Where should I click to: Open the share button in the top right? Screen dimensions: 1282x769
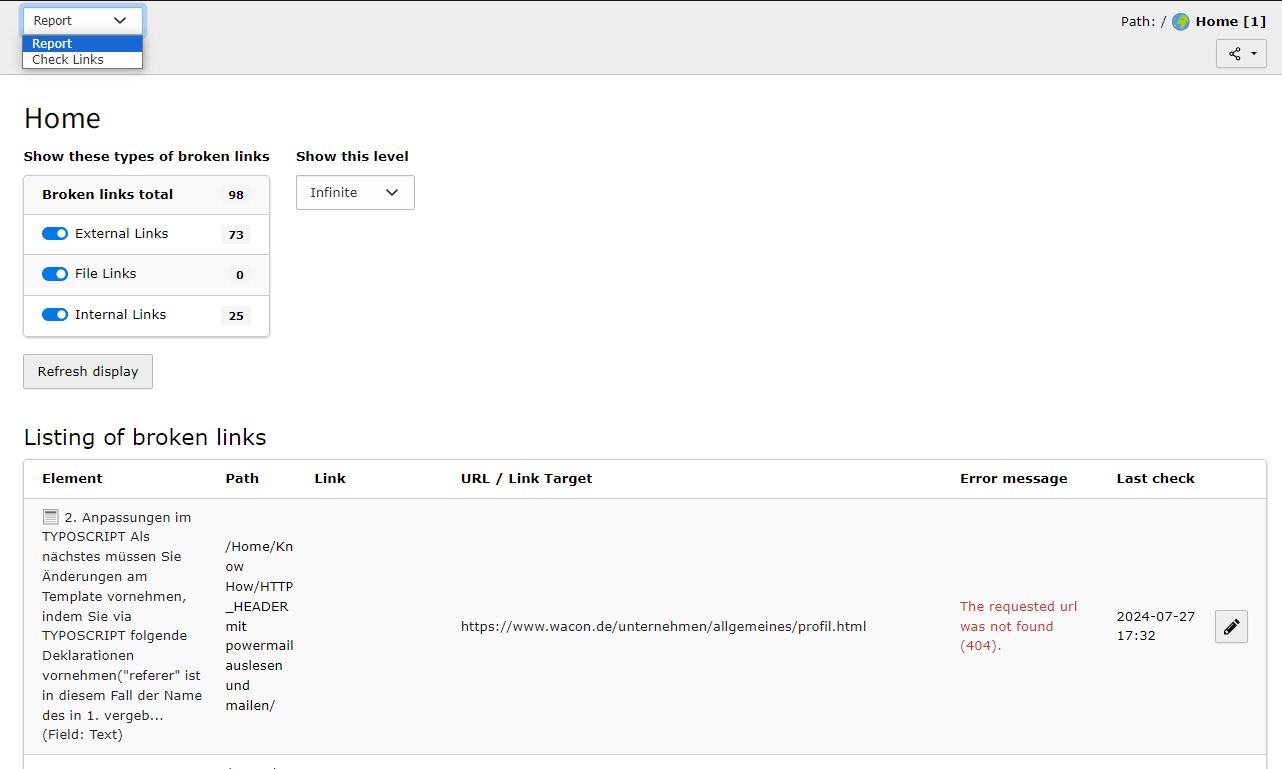(1241, 54)
